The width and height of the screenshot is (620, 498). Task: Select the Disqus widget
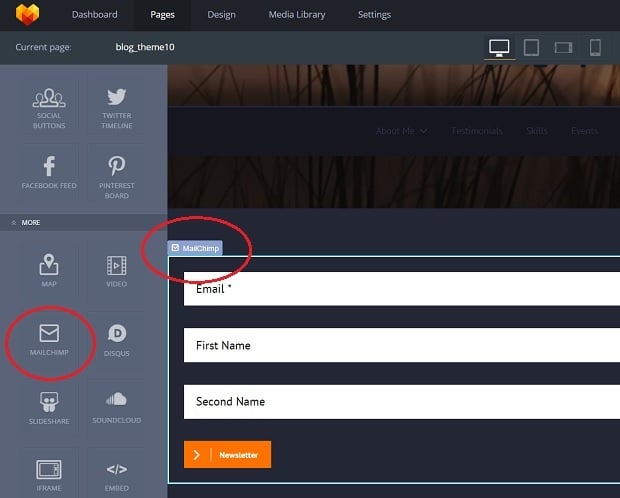click(x=116, y=338)
